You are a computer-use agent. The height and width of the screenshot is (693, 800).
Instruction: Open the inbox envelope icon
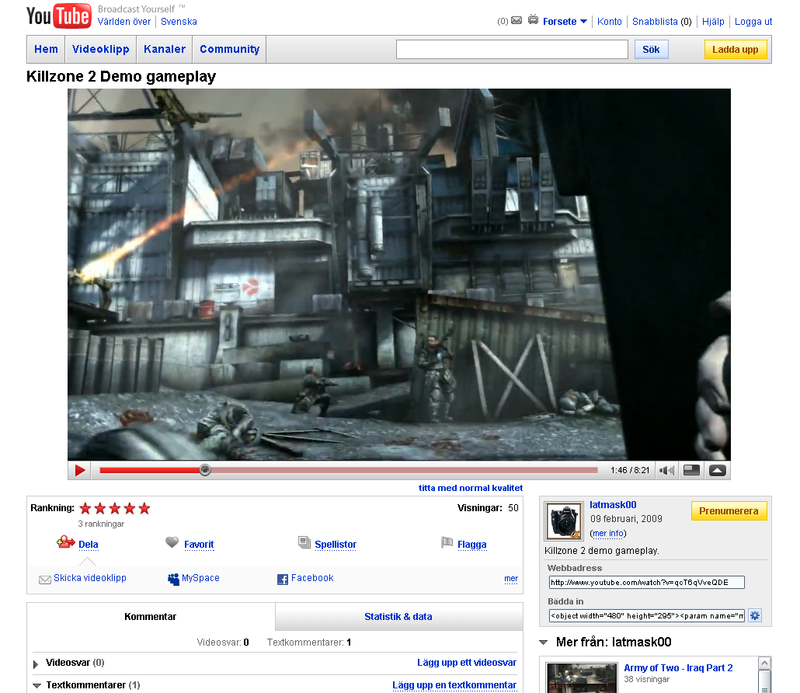point(516,20)
